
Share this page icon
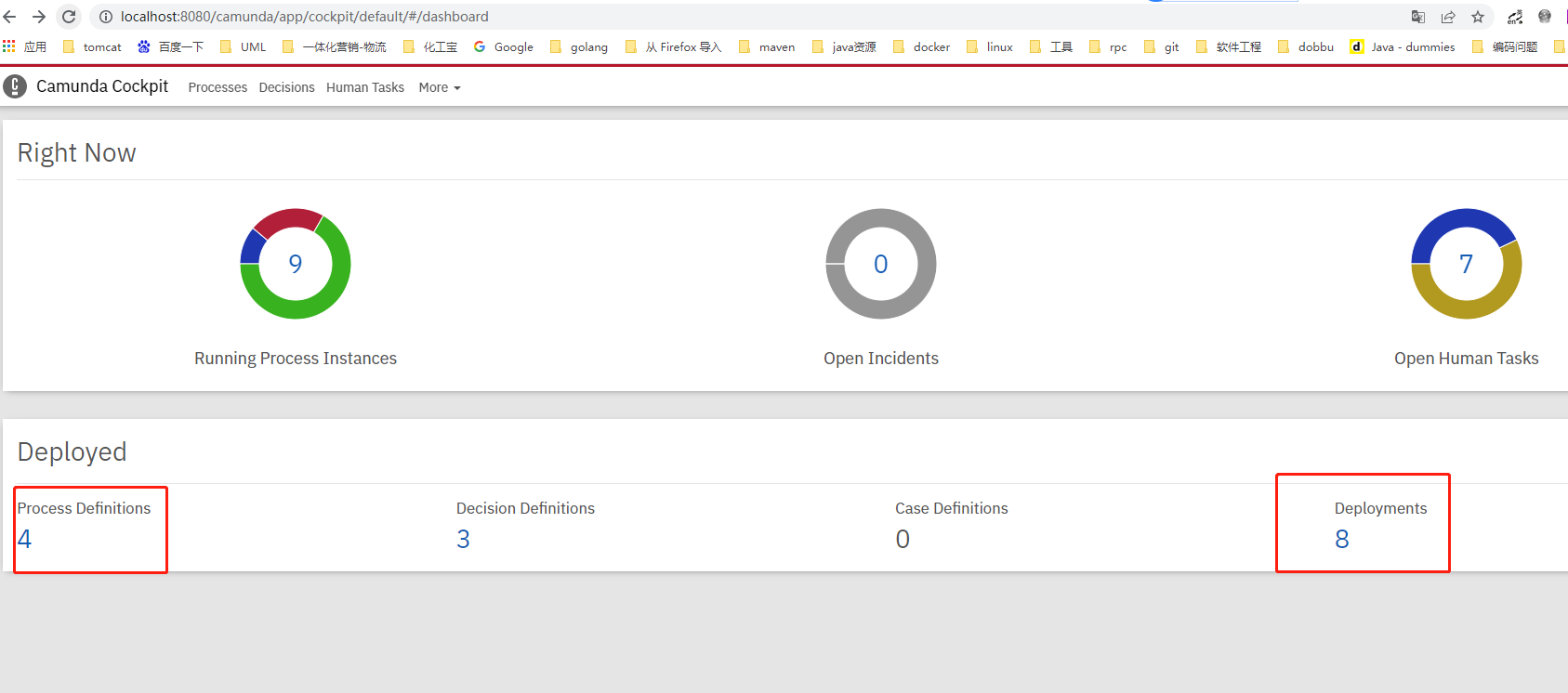point(1448,17)
